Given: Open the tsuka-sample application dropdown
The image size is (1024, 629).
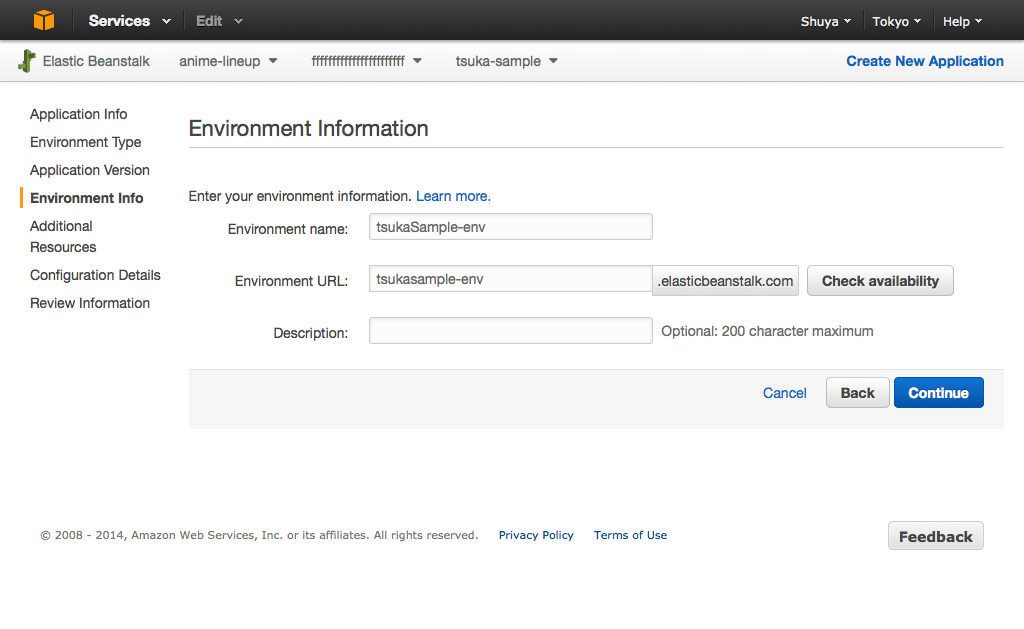Looking at the screenshot, I should (x=506, y=61).
